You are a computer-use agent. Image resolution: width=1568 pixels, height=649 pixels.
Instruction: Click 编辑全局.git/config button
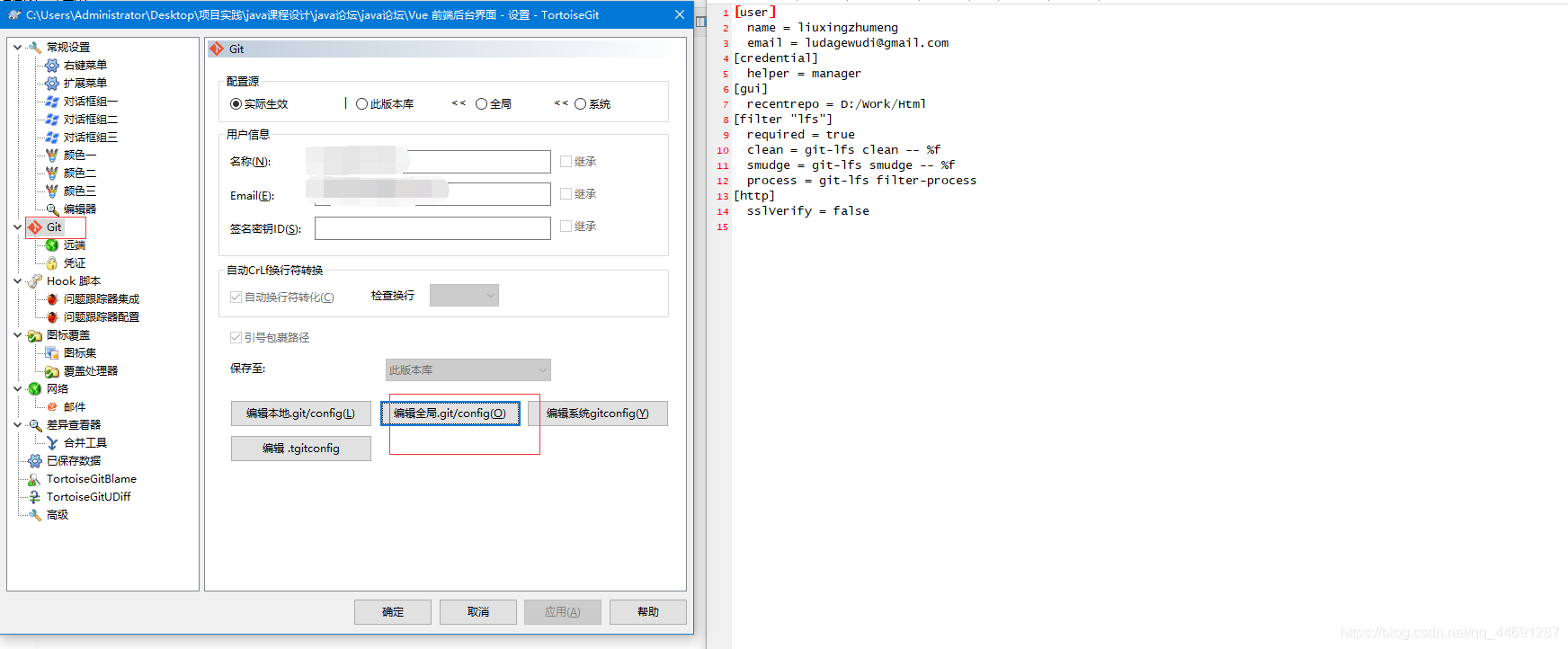pos(450,413)
